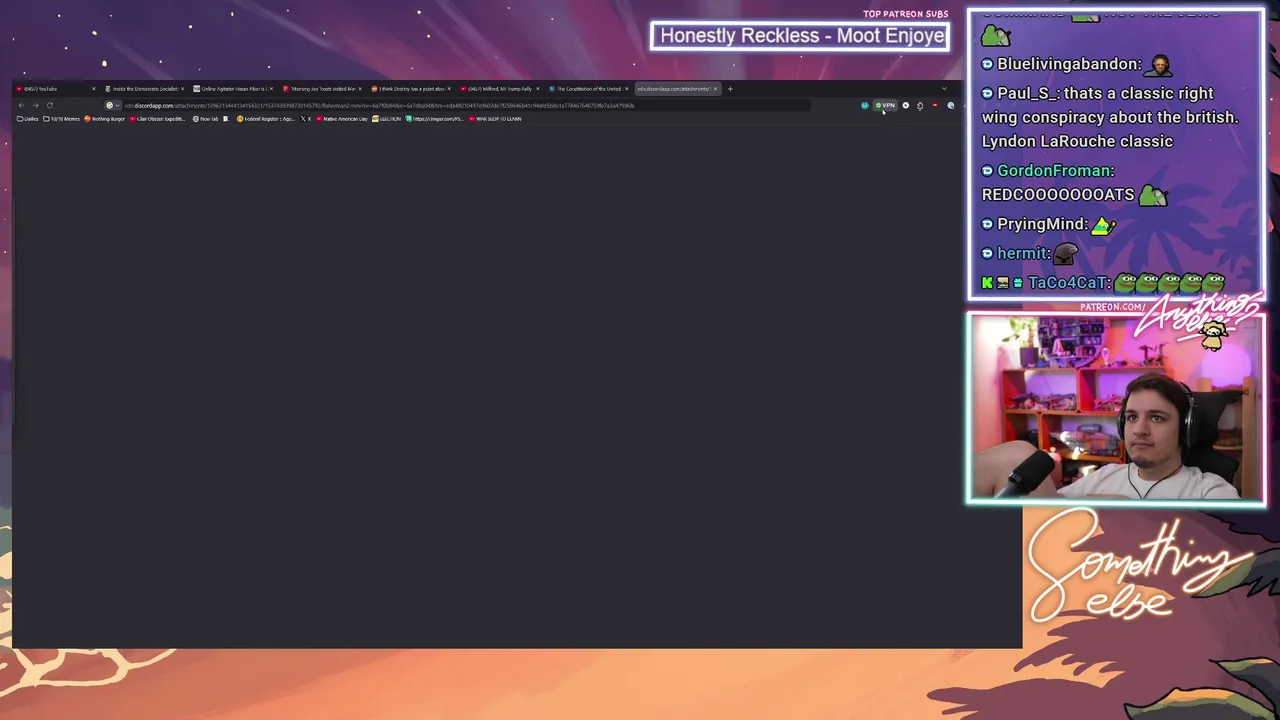Switch to the I think Destiny has a point tab
This screenshot has height=720, width=1280.
411,89
